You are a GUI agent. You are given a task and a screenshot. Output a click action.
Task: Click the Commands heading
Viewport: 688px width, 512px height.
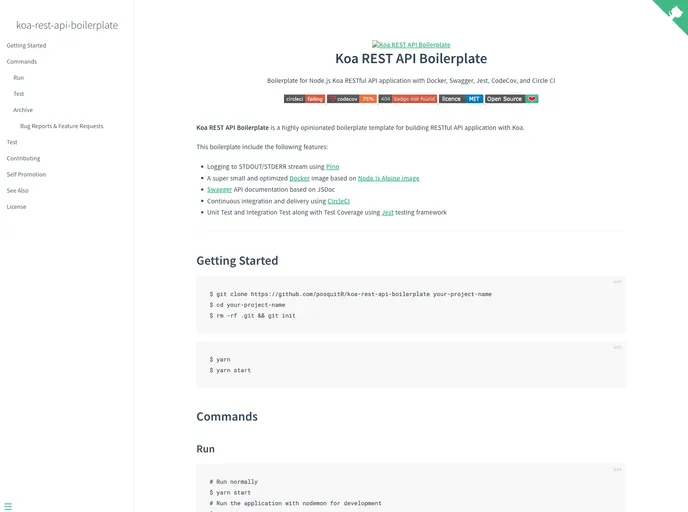[x=227, y=416]
